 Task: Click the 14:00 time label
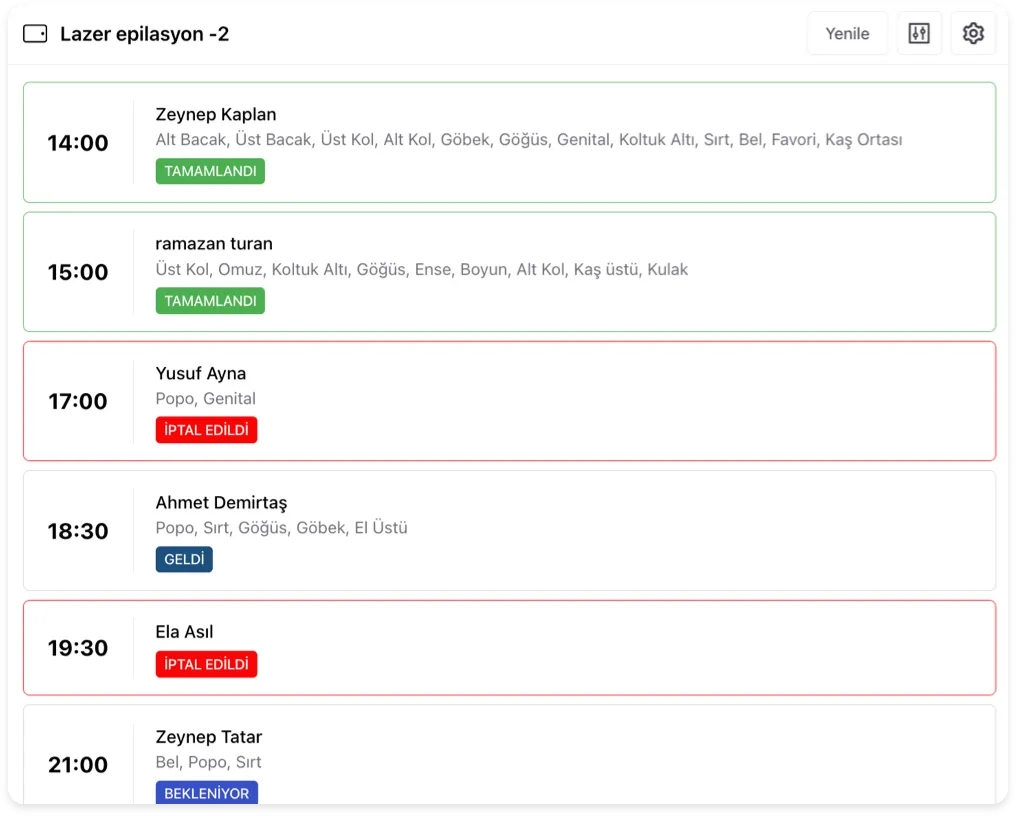[78, 143]
